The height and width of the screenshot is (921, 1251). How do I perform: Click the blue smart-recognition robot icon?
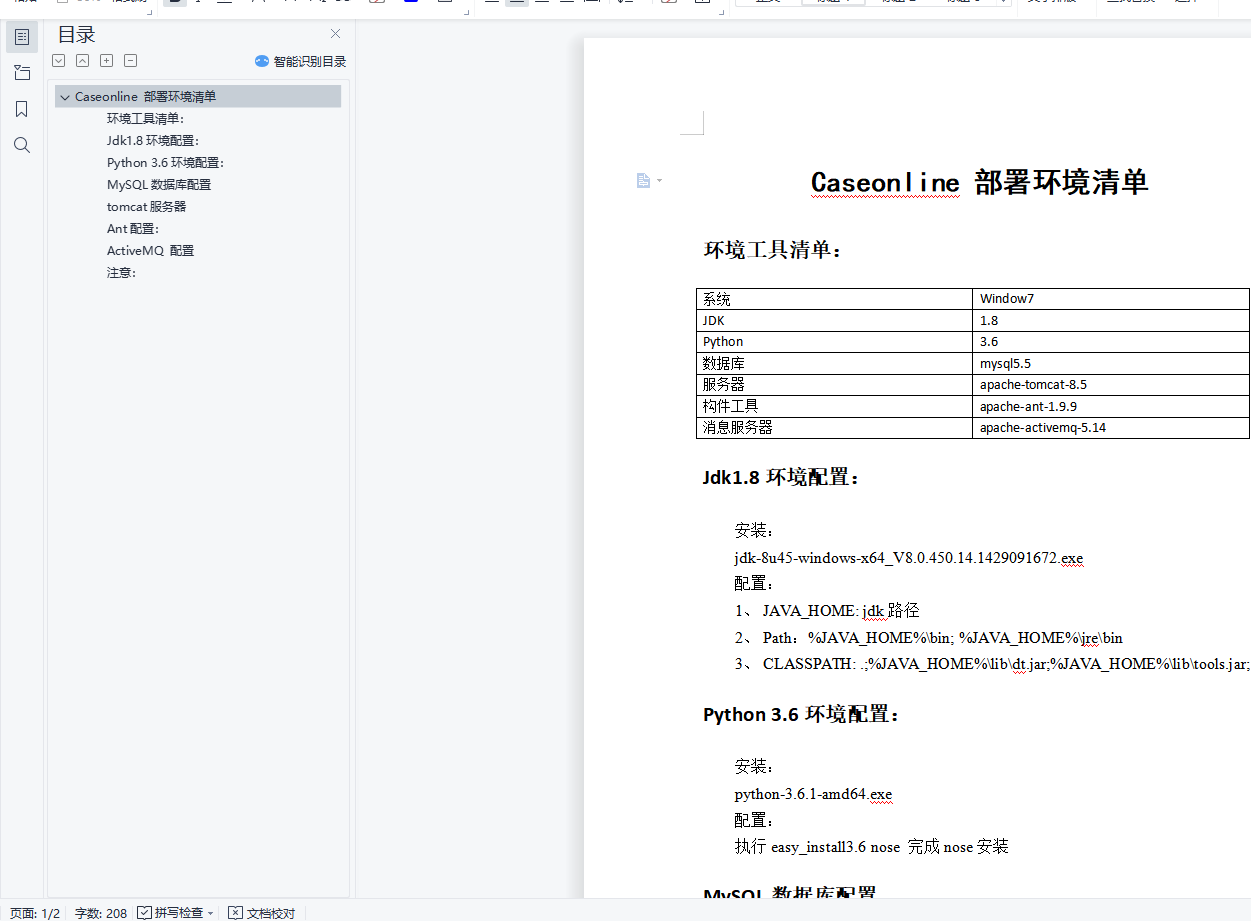[x=262, y=61]
